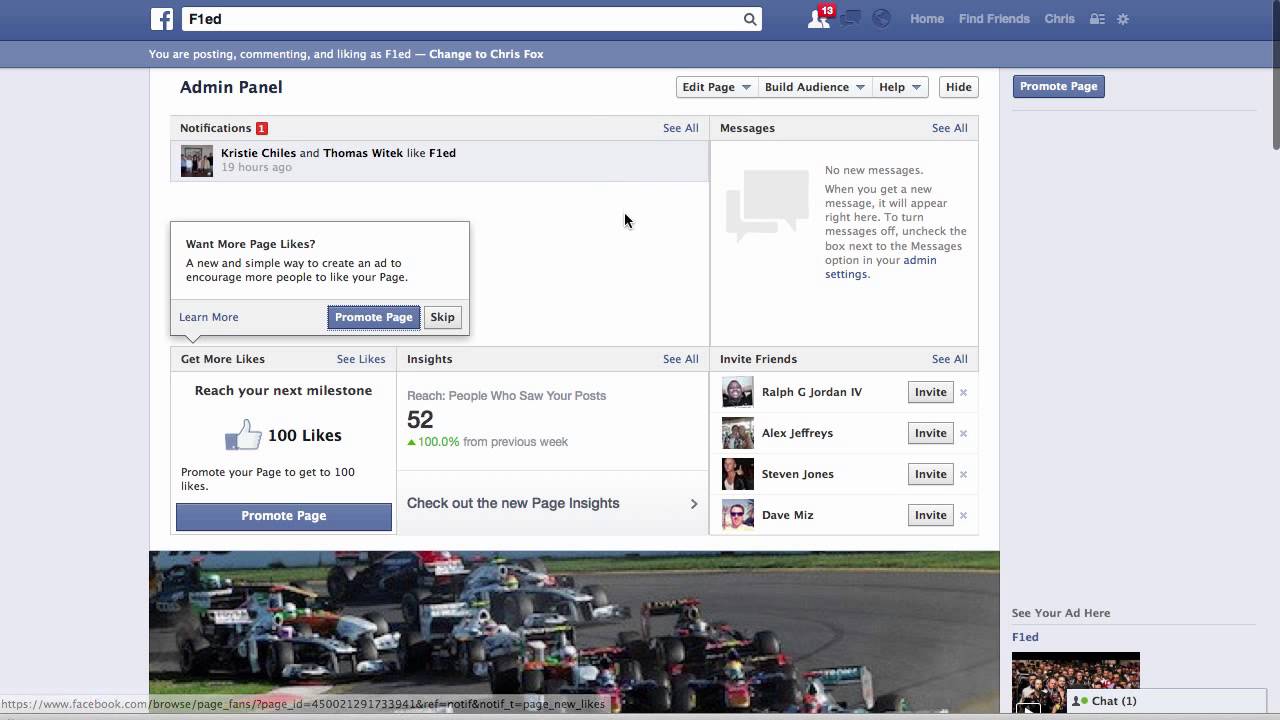This screenshot has width=1280, height=720.
Task: Click Learn More in the popup
Action: [208, 317]
